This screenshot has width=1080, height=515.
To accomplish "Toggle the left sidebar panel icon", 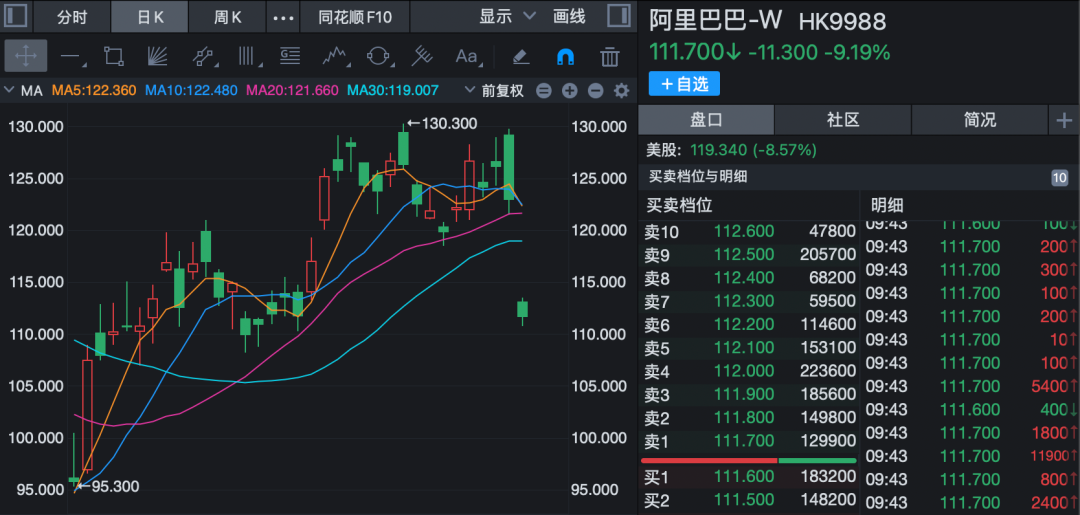I will point(16,17).
